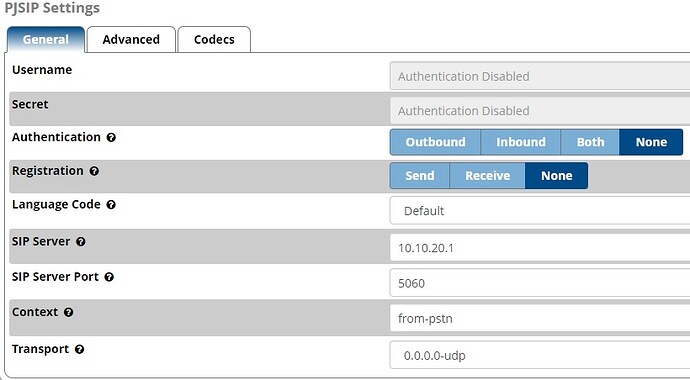Set Registration to Receive
The width and height of the screenshot is (690, 380).
(487, 175)
